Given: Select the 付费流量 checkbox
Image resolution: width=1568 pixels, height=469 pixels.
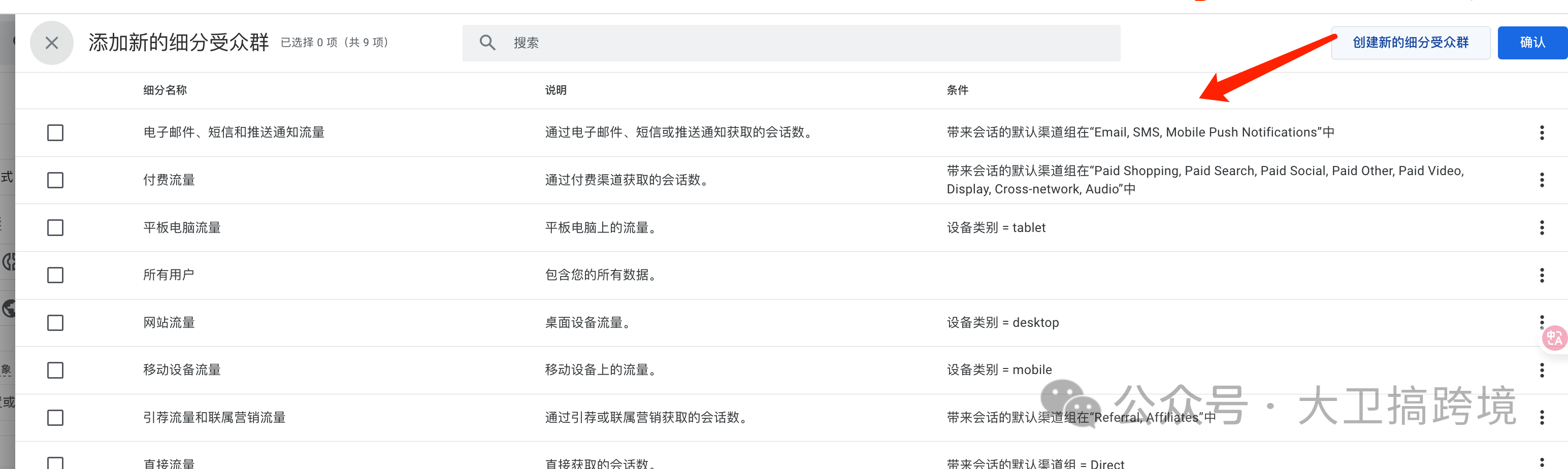Looking at the screenshot, I should [55, 180].
